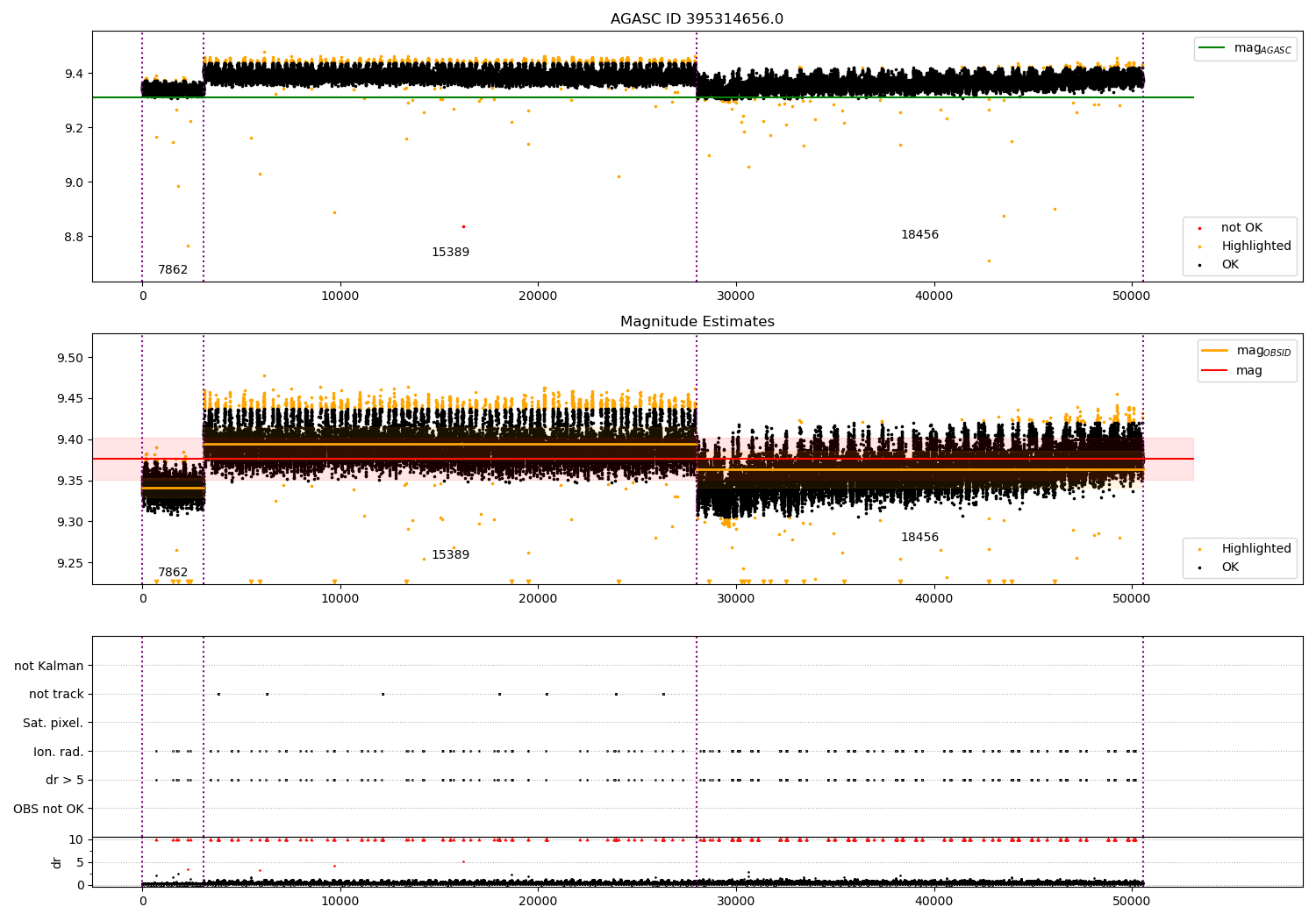The width and height of the screenshot is (1316, 921).
Task: Click the 5 tick on dr axis
Action: pyautogui.click(x=80, y=863)
